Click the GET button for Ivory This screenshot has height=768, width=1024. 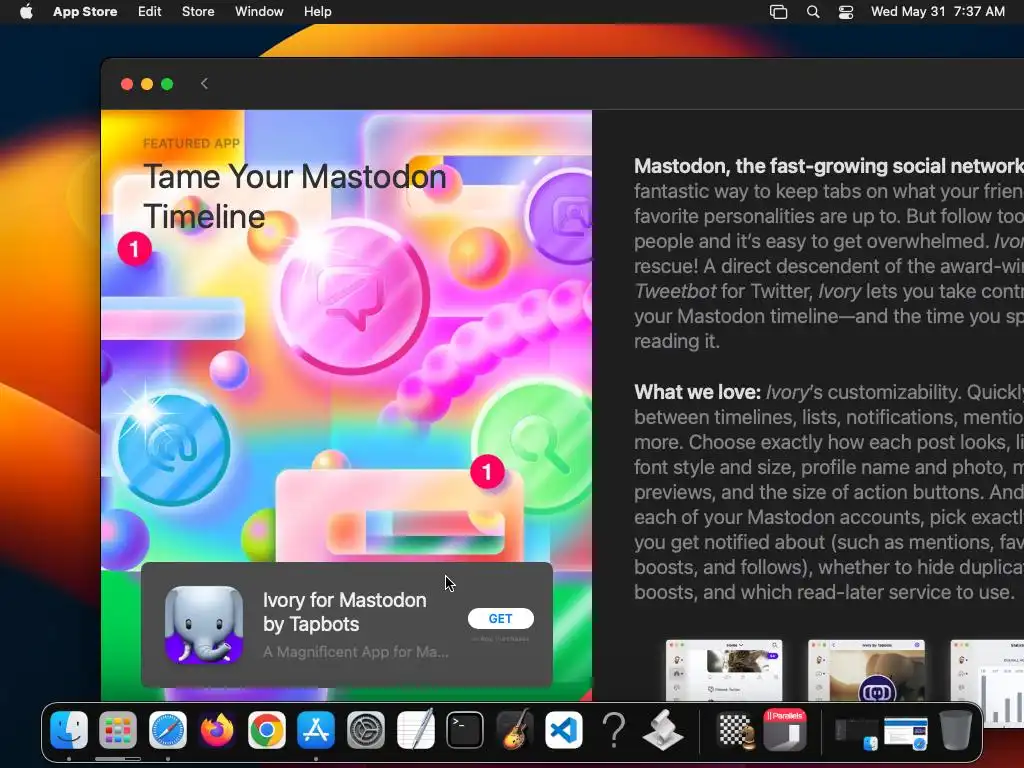500,618
